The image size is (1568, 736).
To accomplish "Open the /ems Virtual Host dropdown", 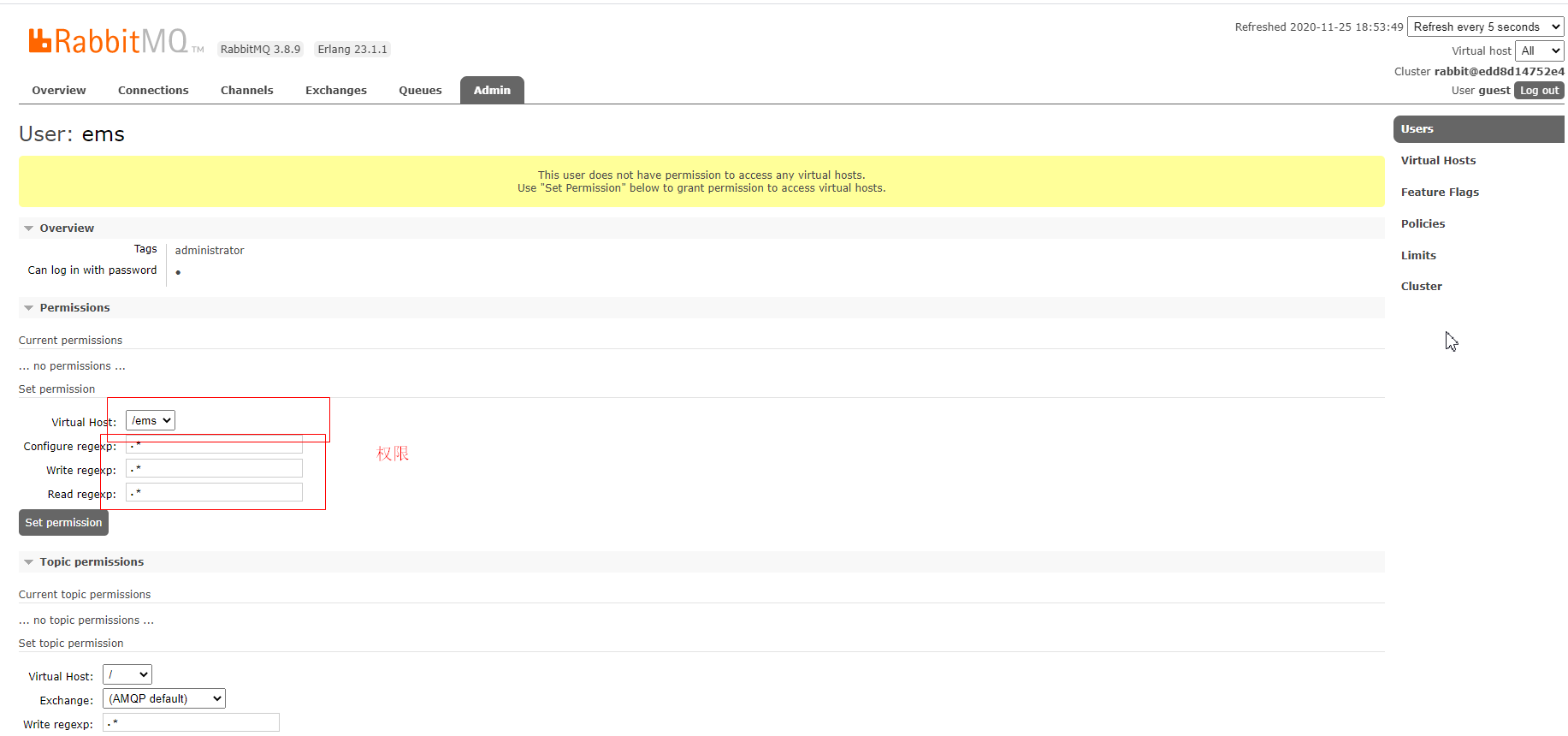I will pos(151,420).
